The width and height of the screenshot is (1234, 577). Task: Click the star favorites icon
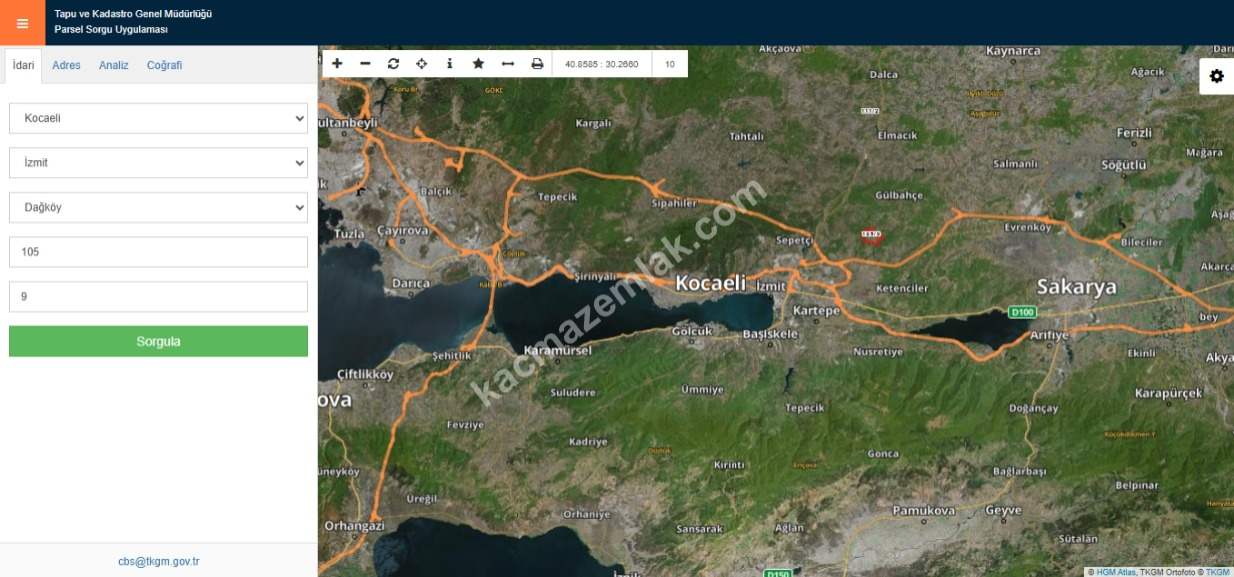click(478, 64)
